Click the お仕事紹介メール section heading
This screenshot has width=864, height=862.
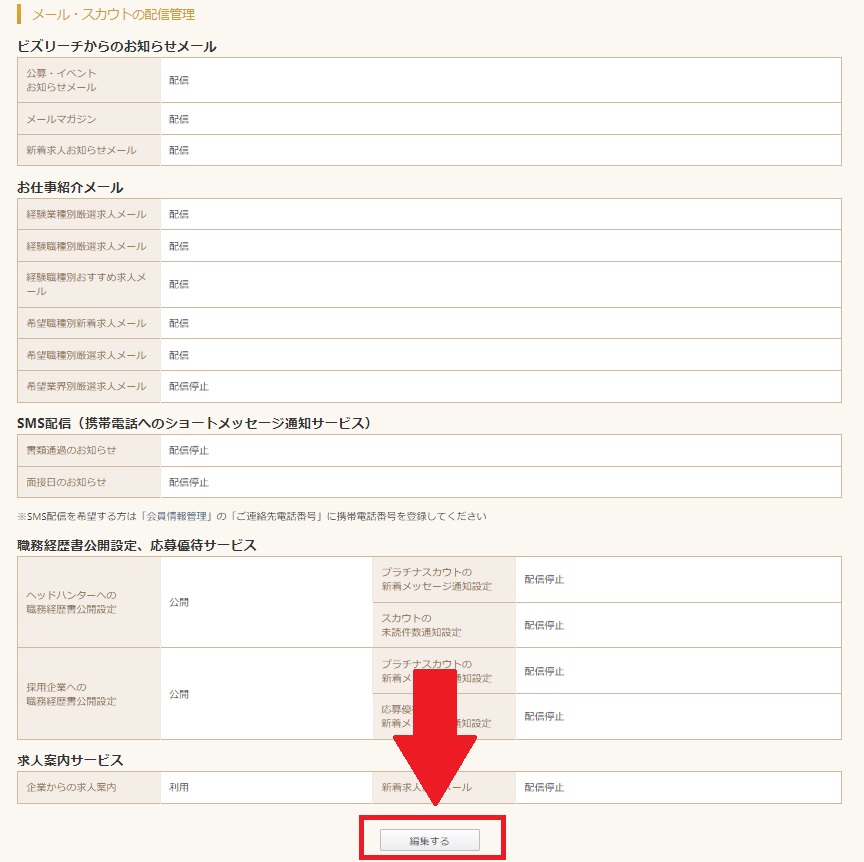coord(70,187)
